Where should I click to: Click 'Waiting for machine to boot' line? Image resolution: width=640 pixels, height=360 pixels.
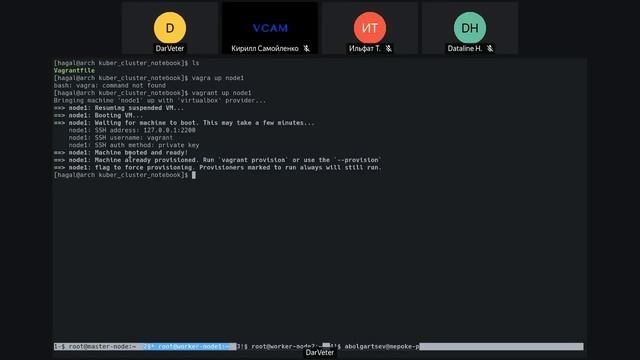click(x=184, y=123)
